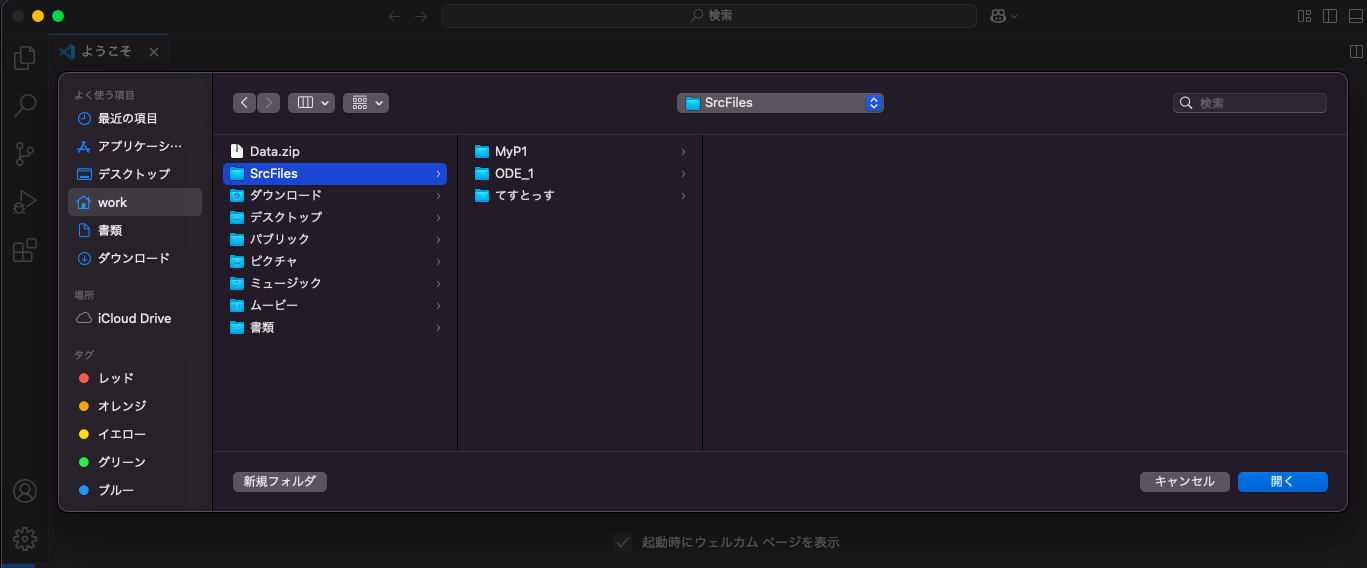Open the Accounts icon in activity bar
Screen dimensions: 1367x568
[25, 491]
